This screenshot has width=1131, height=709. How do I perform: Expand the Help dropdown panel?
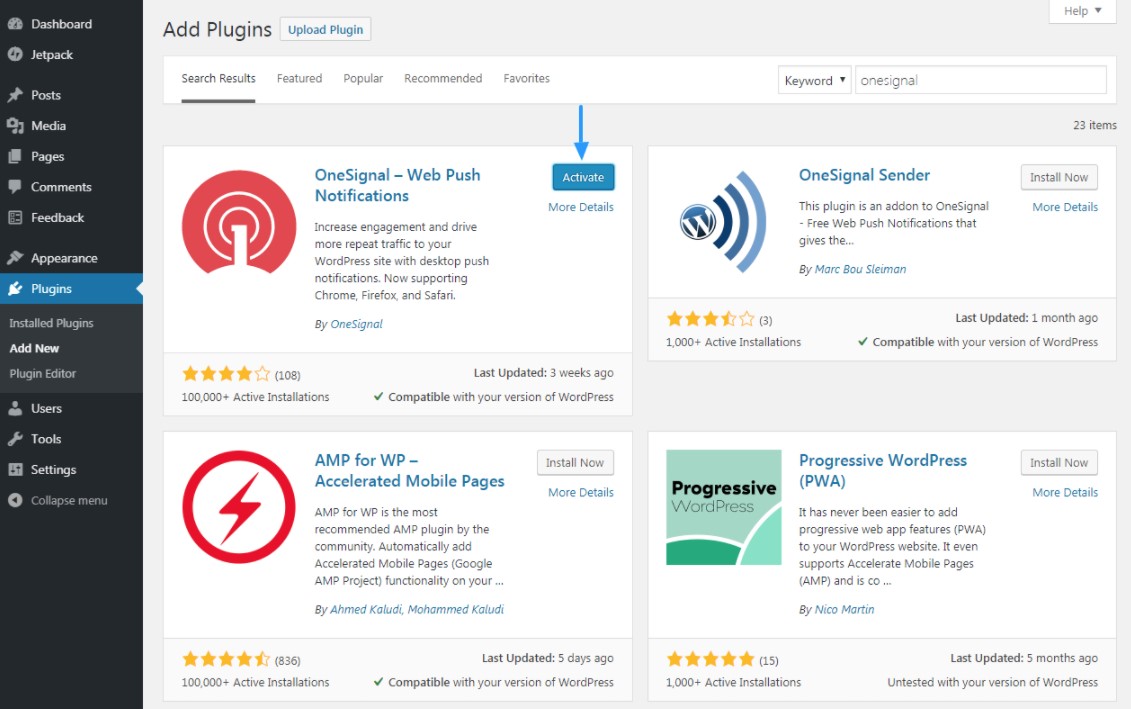pos(1082,11)
